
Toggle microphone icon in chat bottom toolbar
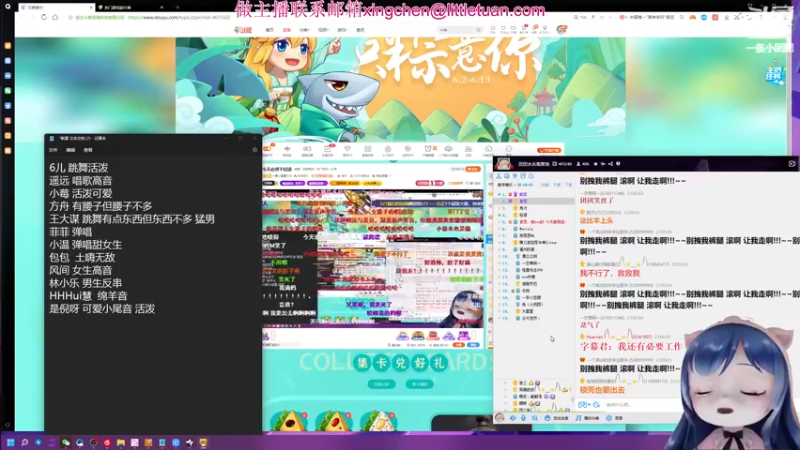(x=523, y=418)
